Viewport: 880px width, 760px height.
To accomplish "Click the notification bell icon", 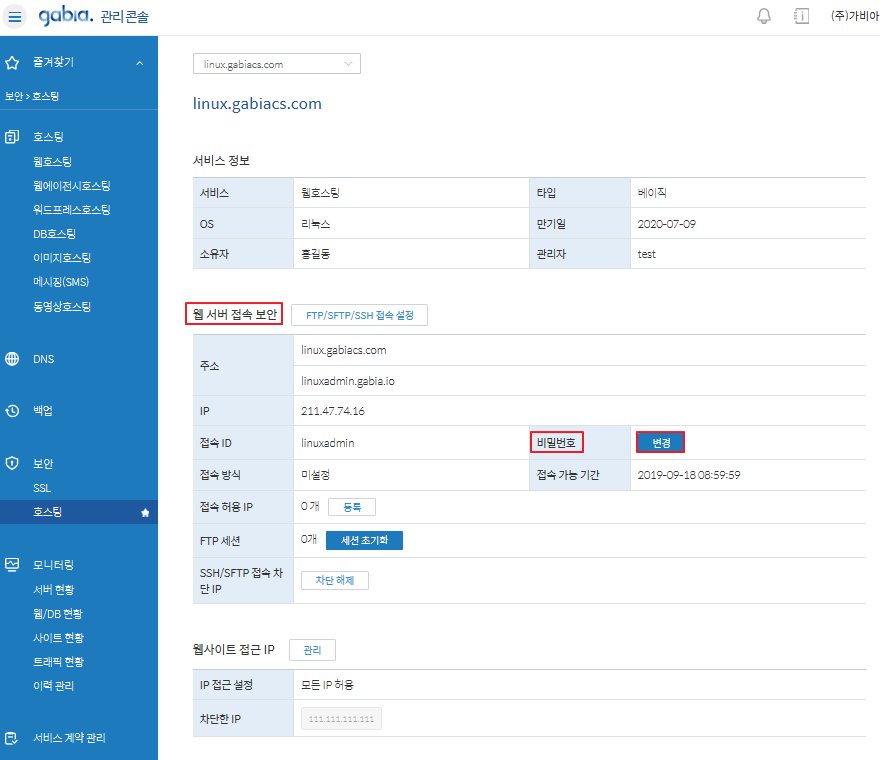I will point(764,16).
